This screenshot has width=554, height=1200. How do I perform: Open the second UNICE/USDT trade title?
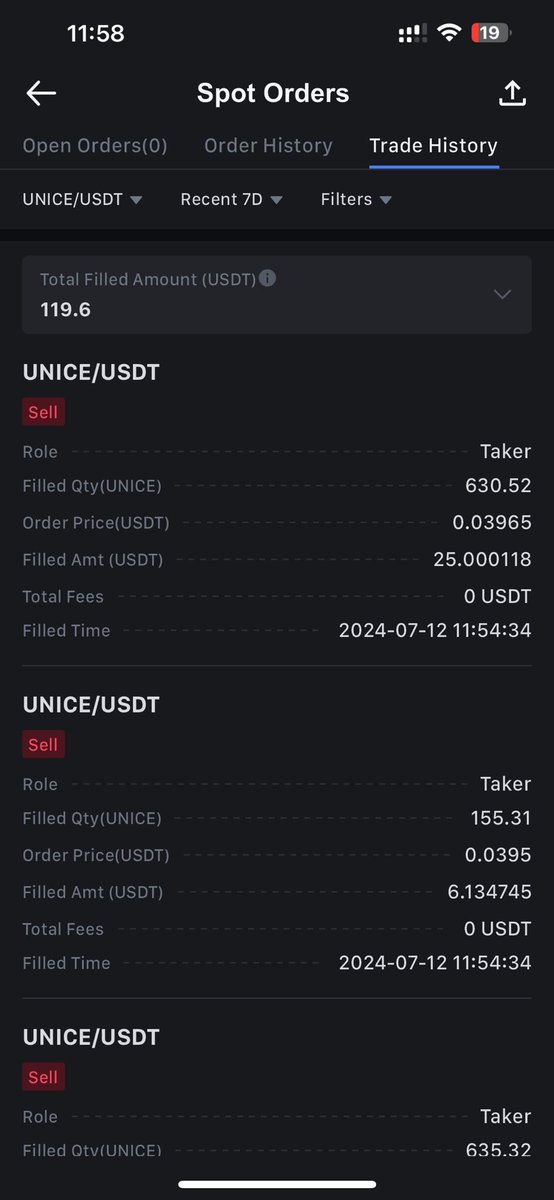click(x=91, y=705)
